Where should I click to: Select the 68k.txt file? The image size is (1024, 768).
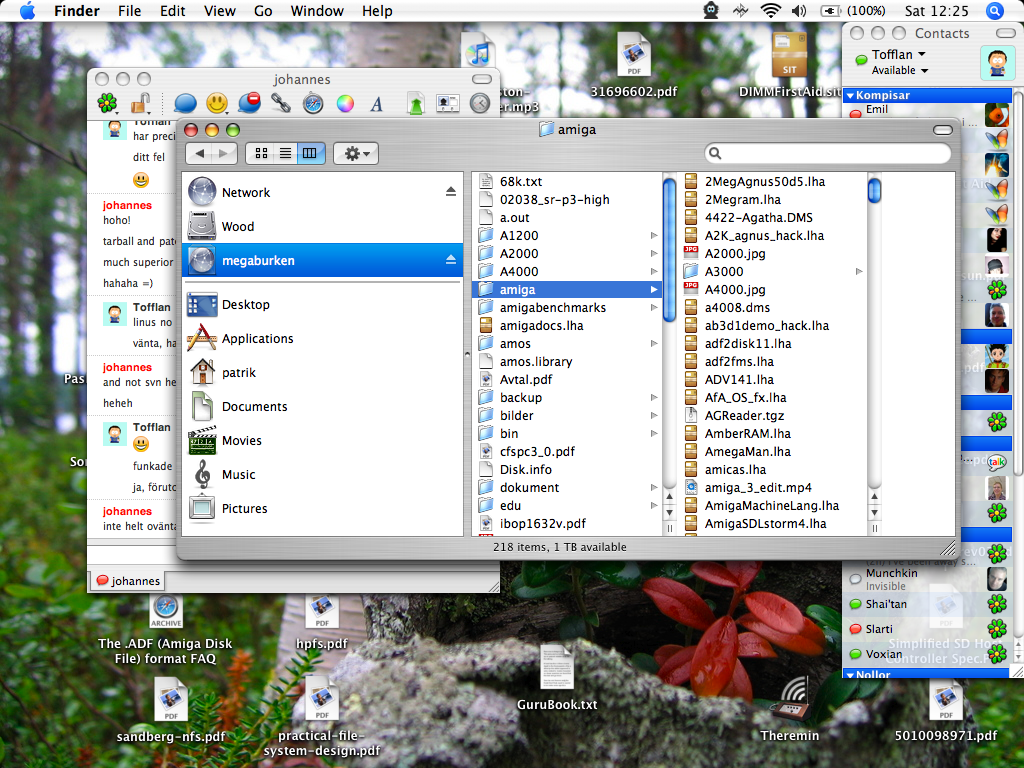[x=566, y=182]
